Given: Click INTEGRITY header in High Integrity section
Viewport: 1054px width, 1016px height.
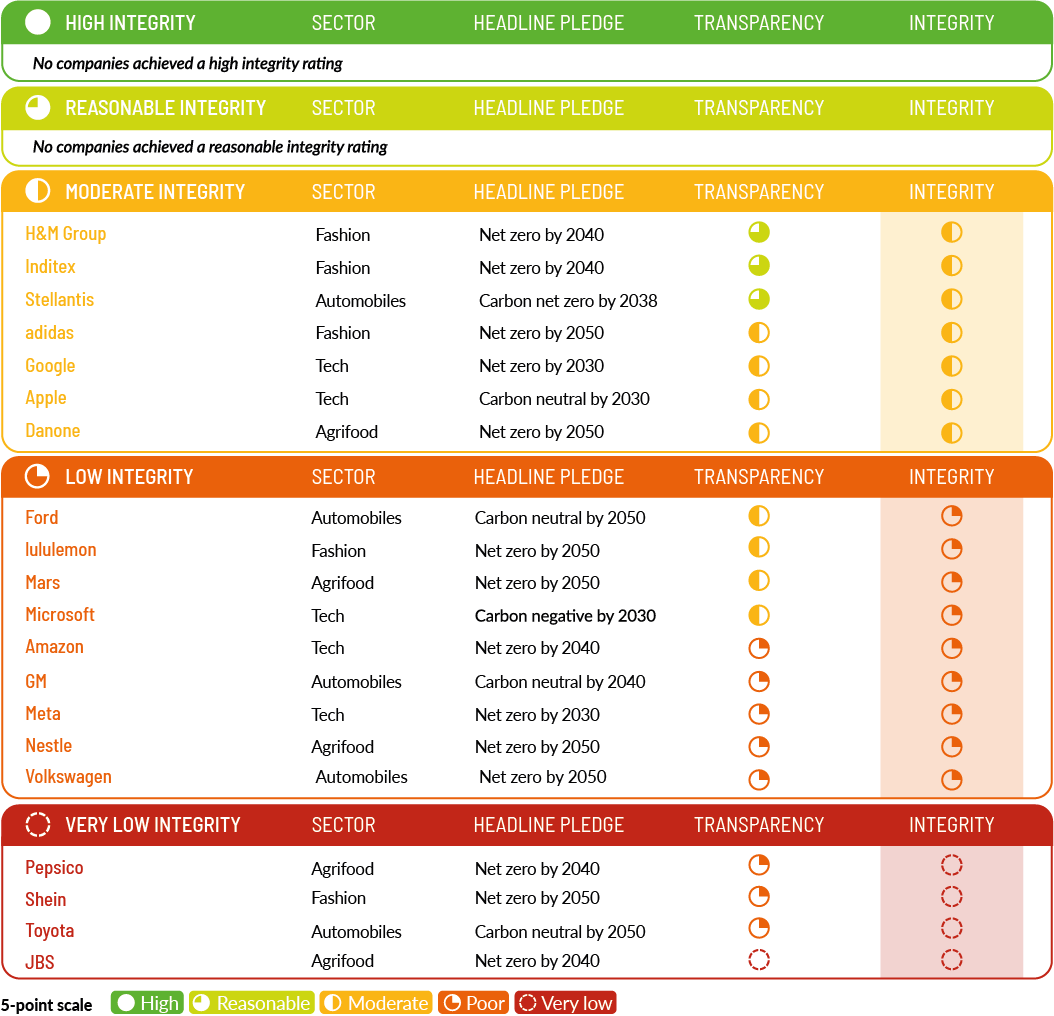Looking at the screenshot, I should pos(951,23).
